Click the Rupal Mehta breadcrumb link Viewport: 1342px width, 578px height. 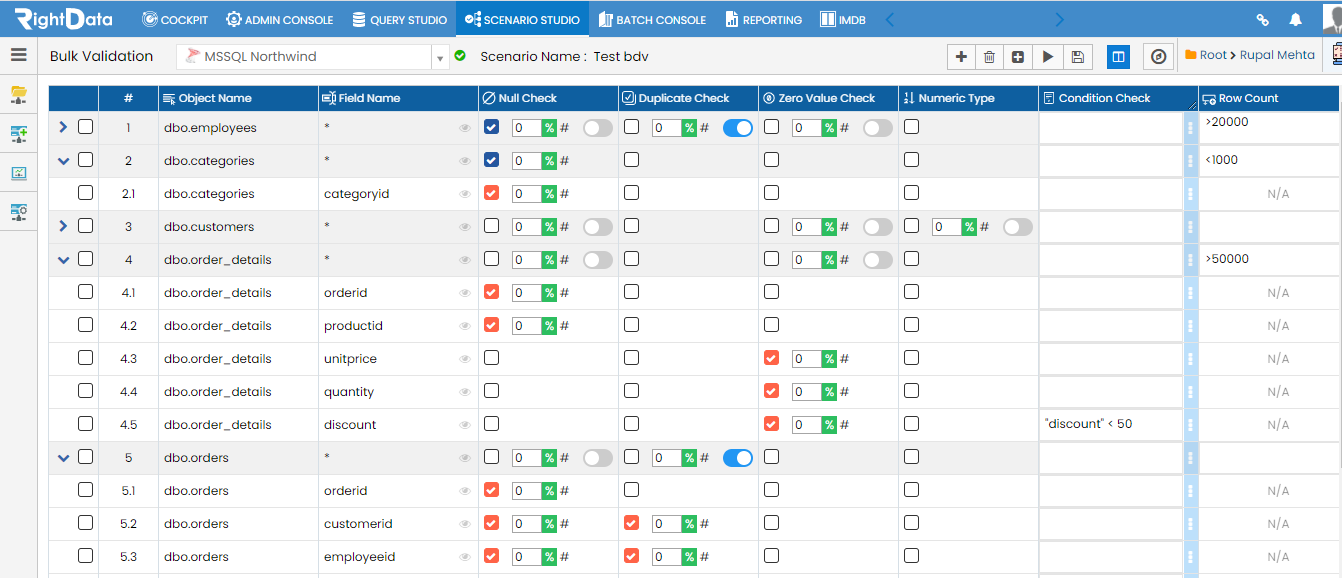(1277, 55)
